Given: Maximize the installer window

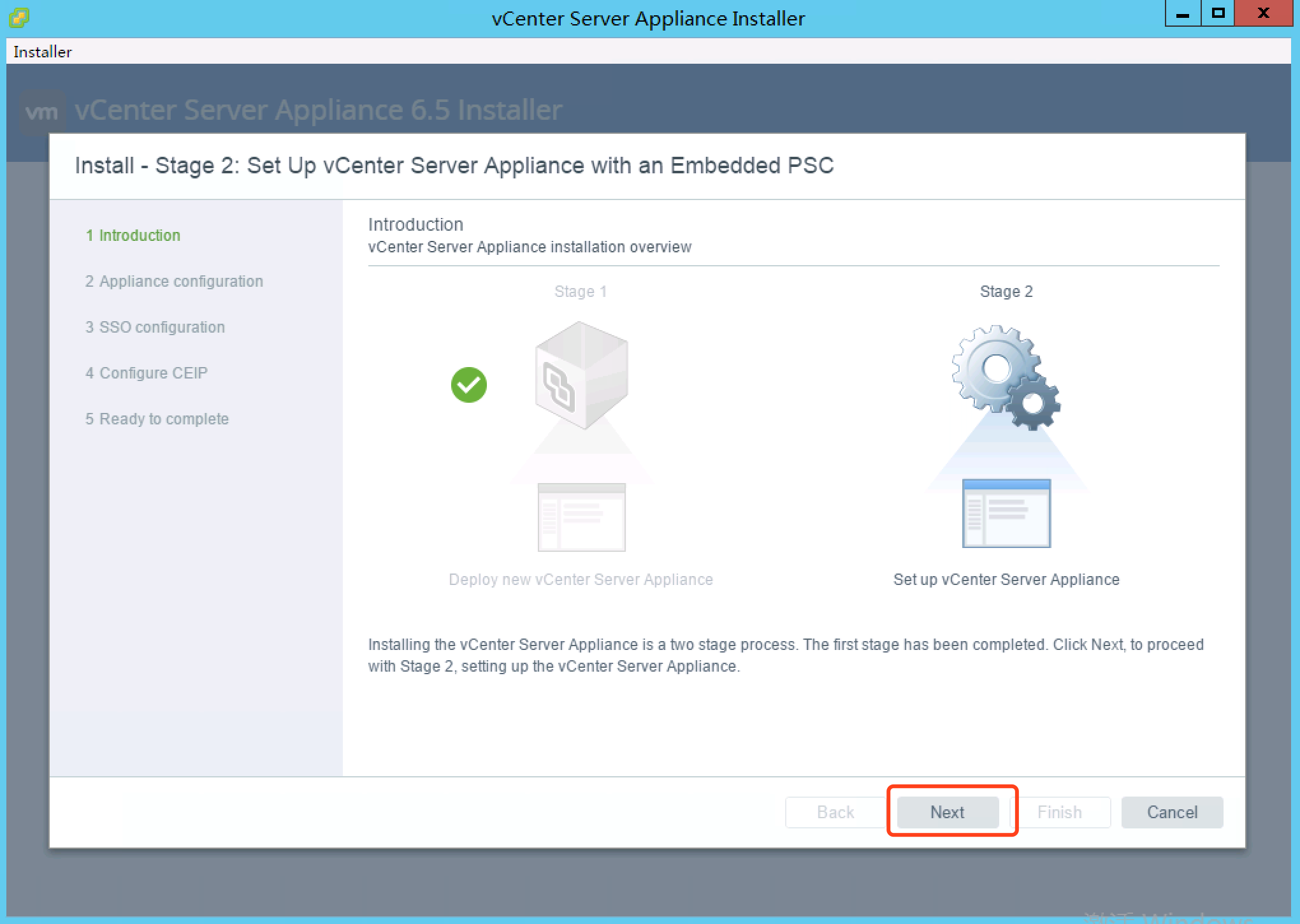Looking at the screenshot, I should coord(1218,13).
